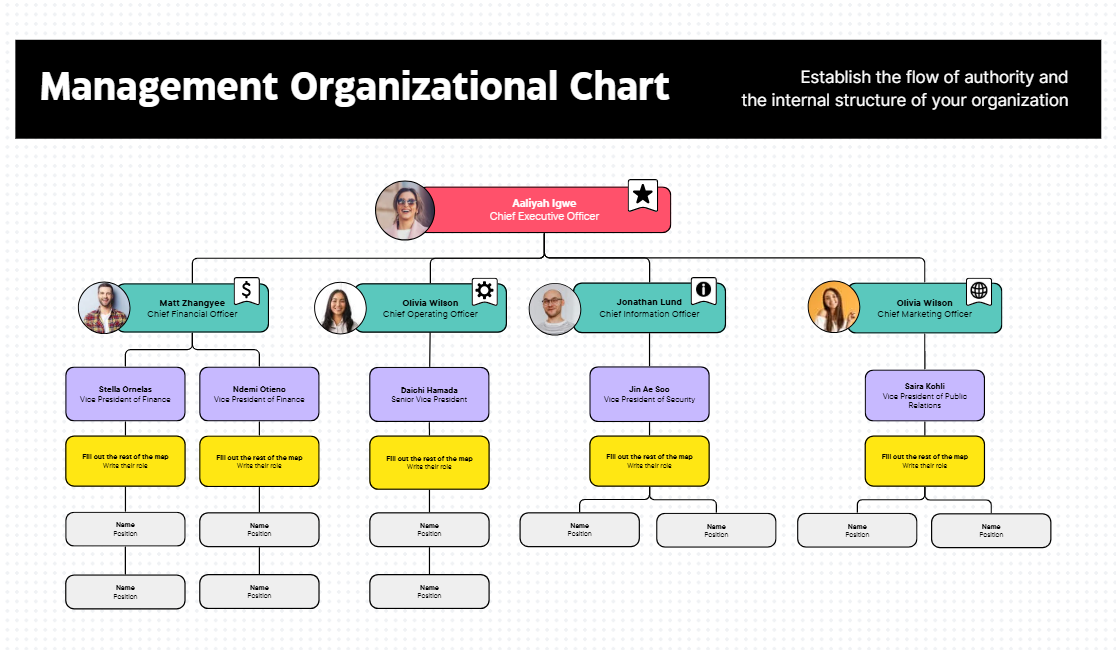Click the dollar sign icon on Matt Zhangyee's card
Viewport: 1116px width, 650px height.
click(x=247, y=291)
